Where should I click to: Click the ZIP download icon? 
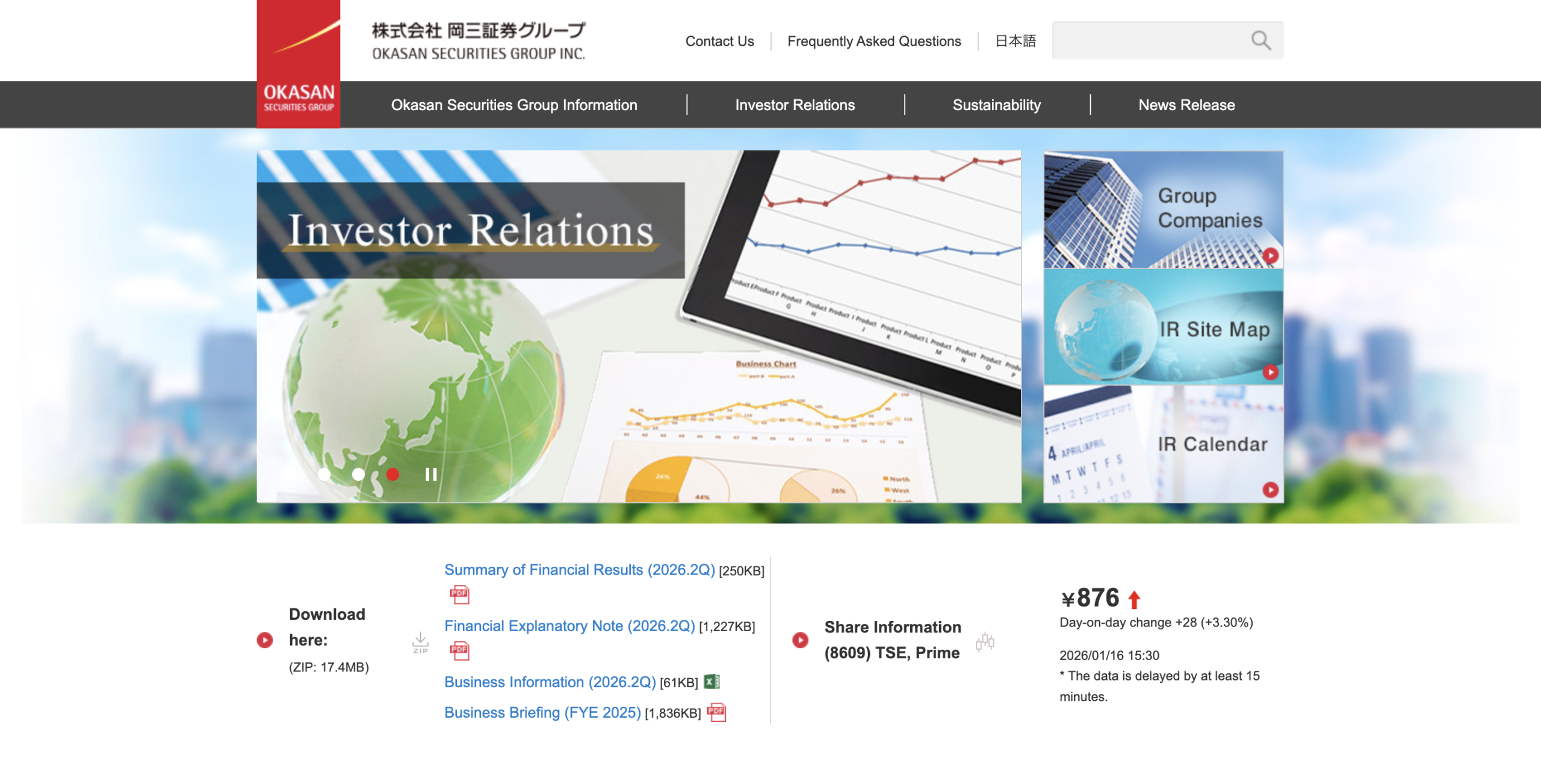[x=420, y=642]
